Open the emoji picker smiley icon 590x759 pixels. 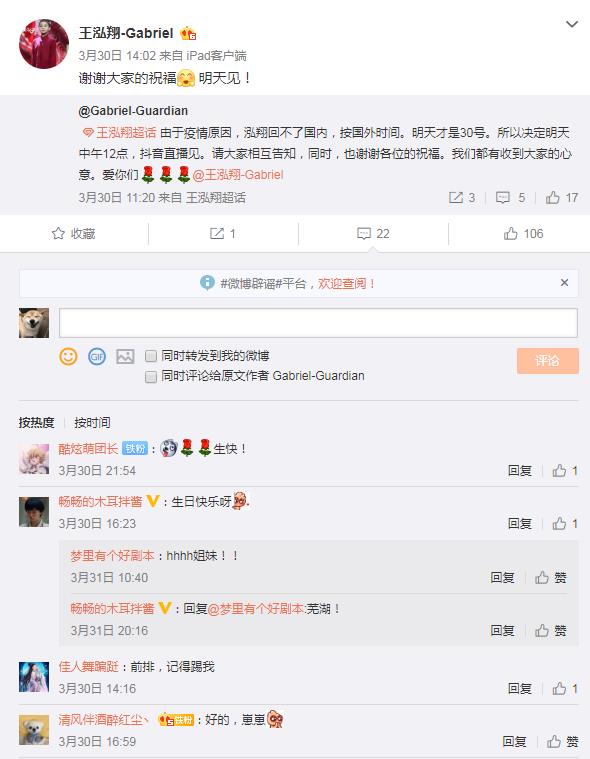[68, 356]
